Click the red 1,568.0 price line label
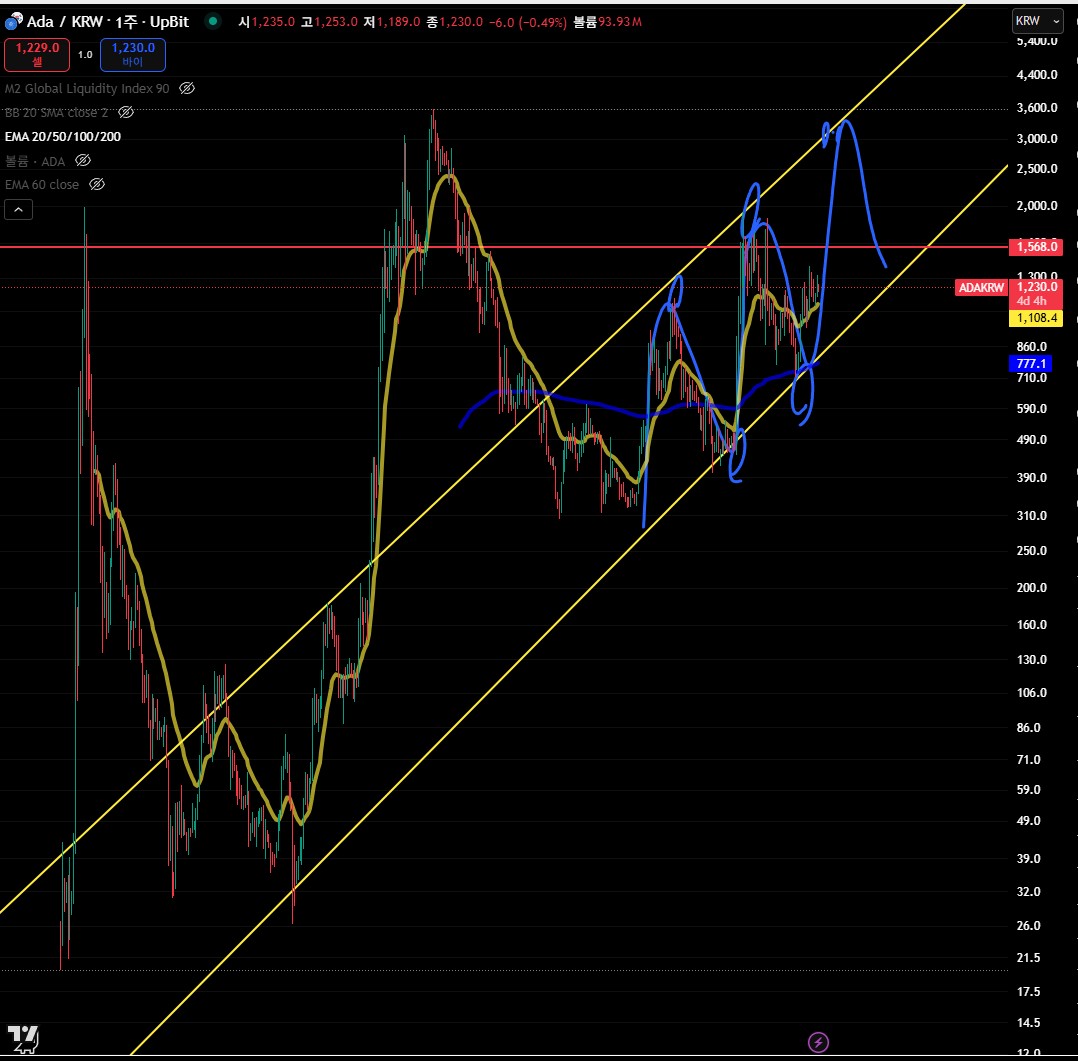Image resolution: width=1078 pixels, height=1061 pixels. click(x=1035, y=246)
